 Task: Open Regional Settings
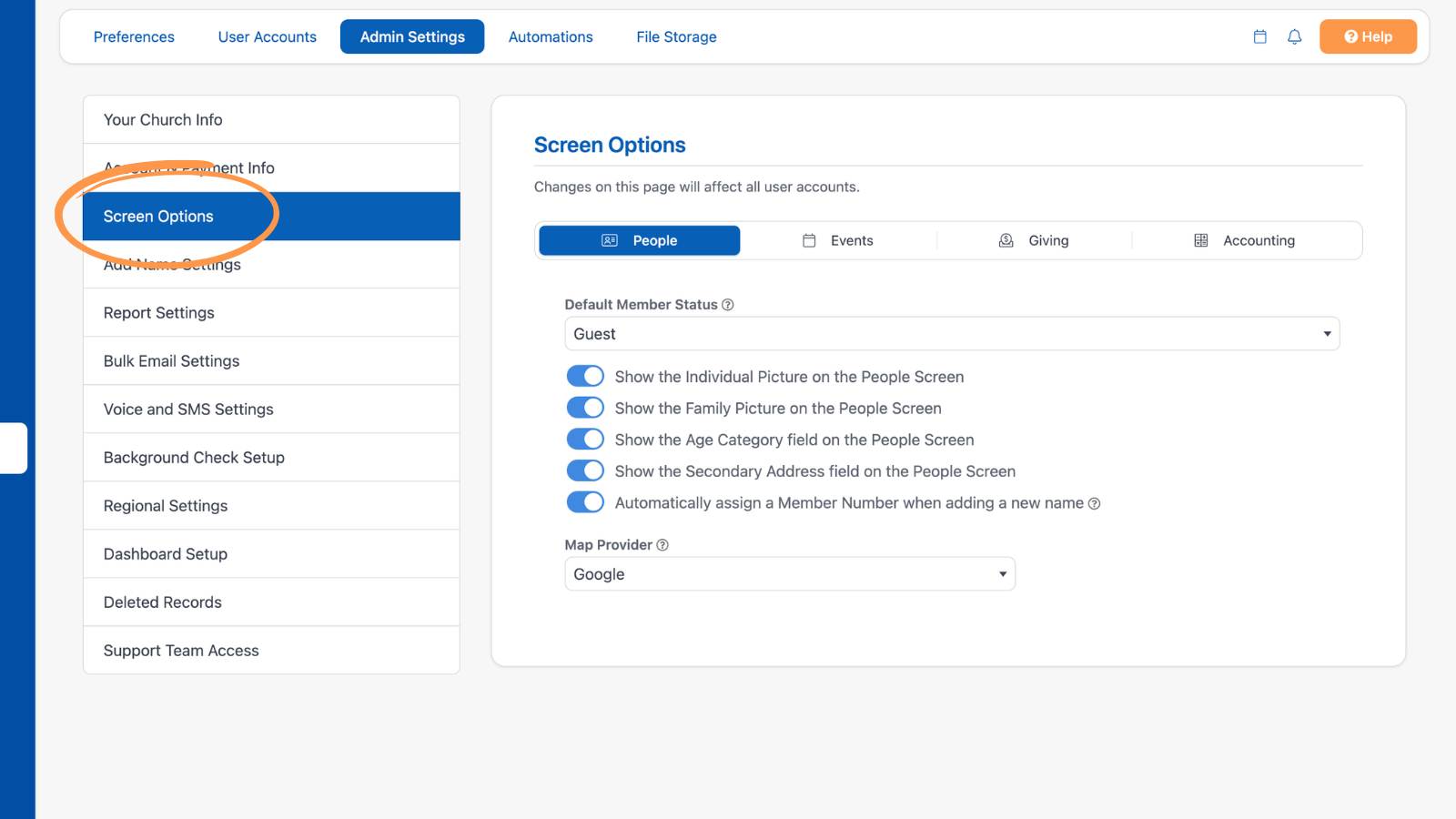coord(271,505)
